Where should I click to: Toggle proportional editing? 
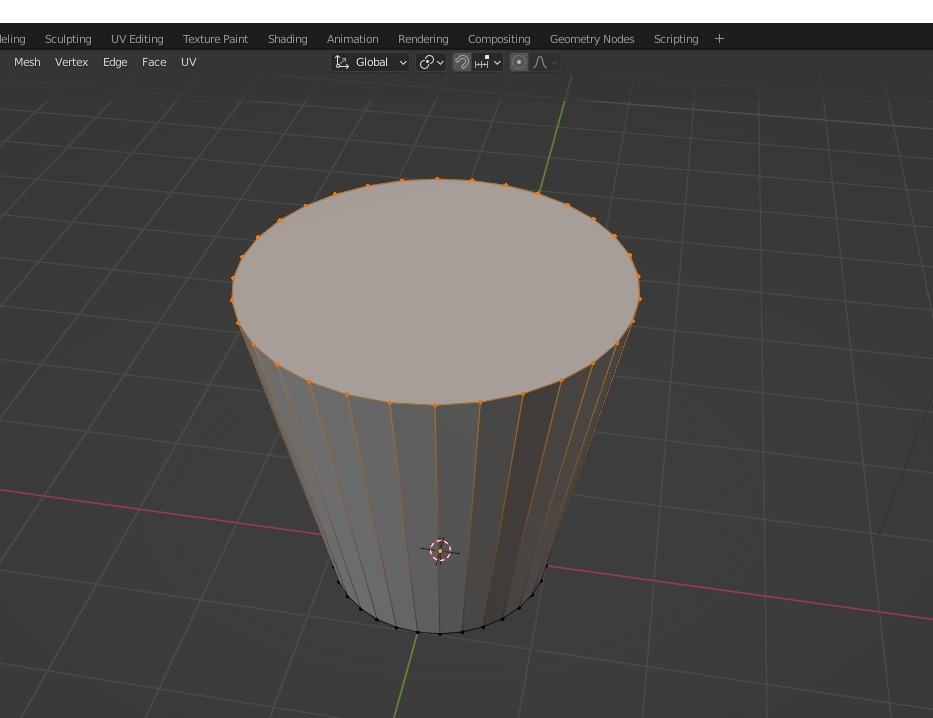coord(519,62)
